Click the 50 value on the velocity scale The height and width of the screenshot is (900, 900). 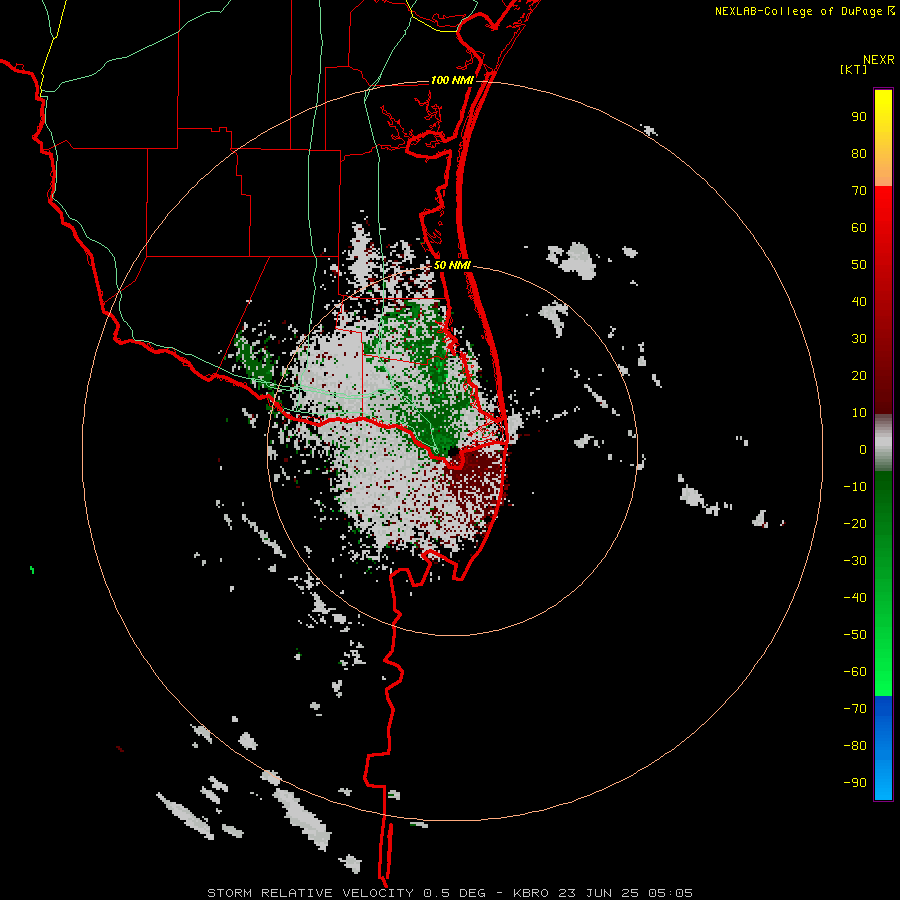pos(859,265)
